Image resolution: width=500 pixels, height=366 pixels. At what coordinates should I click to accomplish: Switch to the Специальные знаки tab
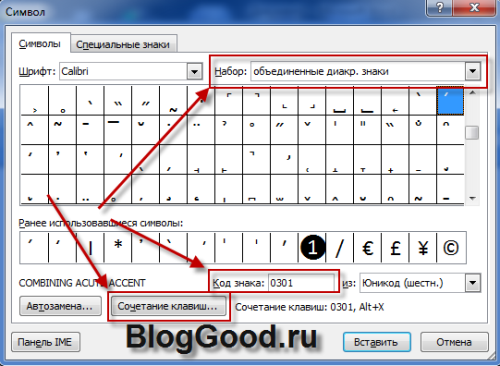[123, 44]
